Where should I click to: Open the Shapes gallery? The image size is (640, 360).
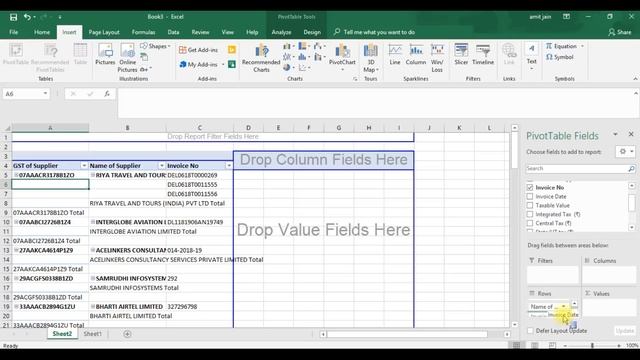(155, 46)
